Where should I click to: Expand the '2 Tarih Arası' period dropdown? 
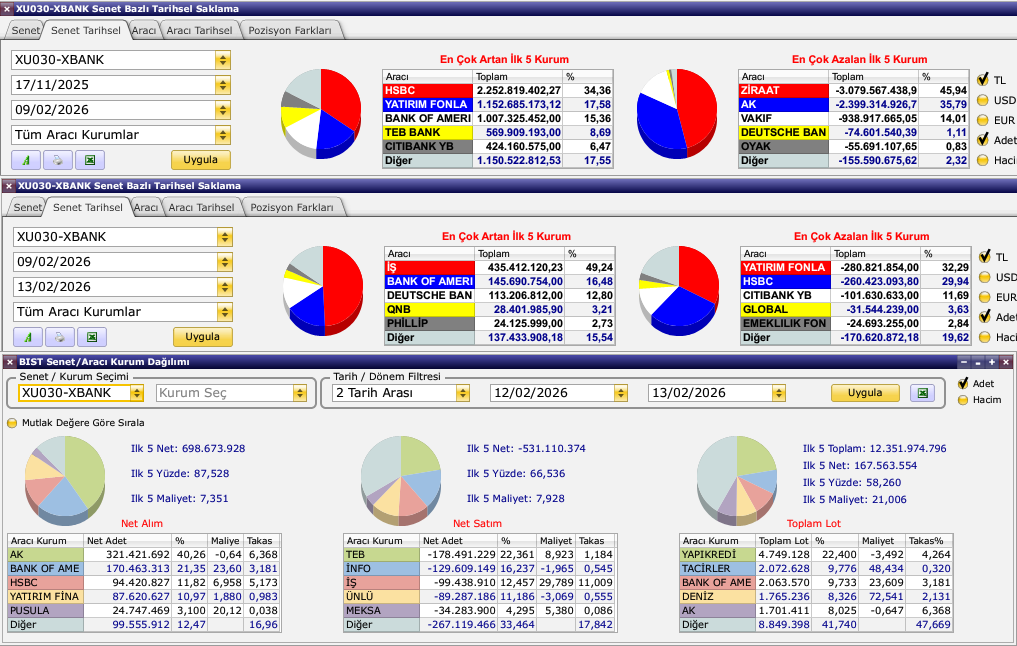pyautogui.click(x=462, y=393)
